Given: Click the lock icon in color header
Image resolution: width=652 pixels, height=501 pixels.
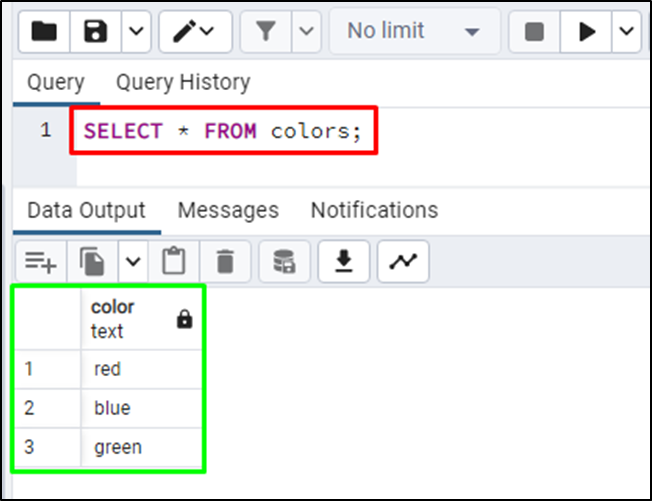Looking at the screenshot, I should click(185, 319).
